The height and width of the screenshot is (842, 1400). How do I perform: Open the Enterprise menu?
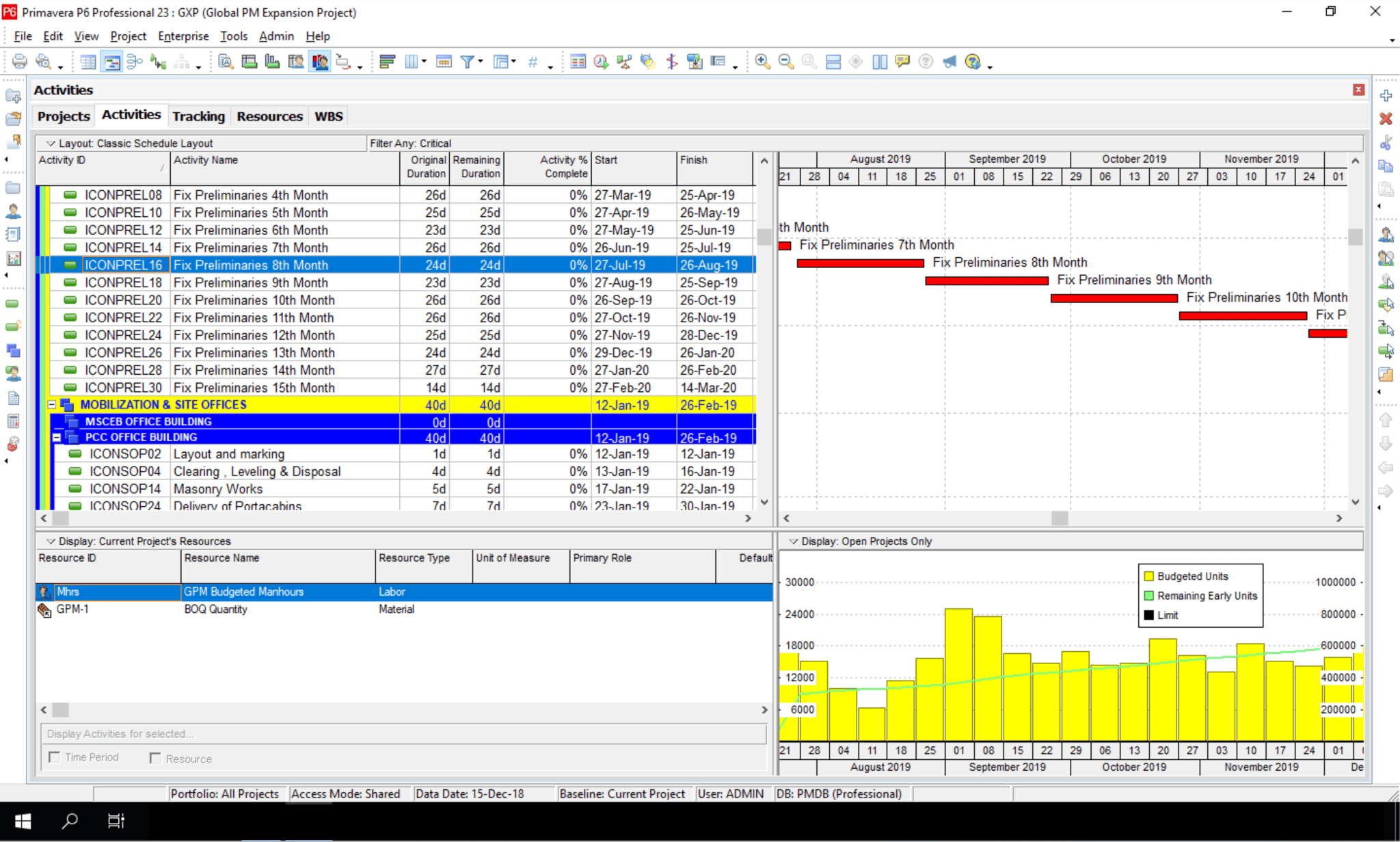(x=183, y=36)
